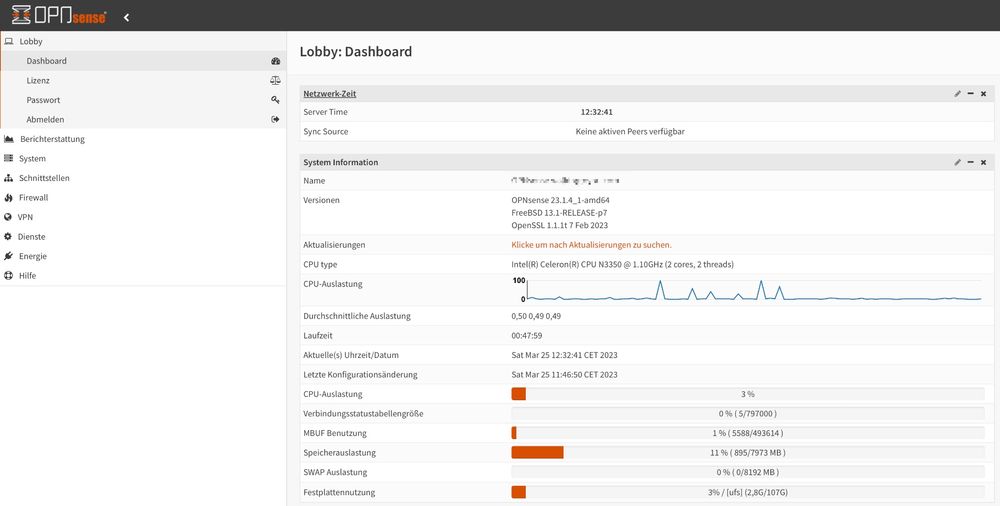Click the Netzwerk-Zeit widget title link
The image size is (1000, 506).
[x=330, y=94]
